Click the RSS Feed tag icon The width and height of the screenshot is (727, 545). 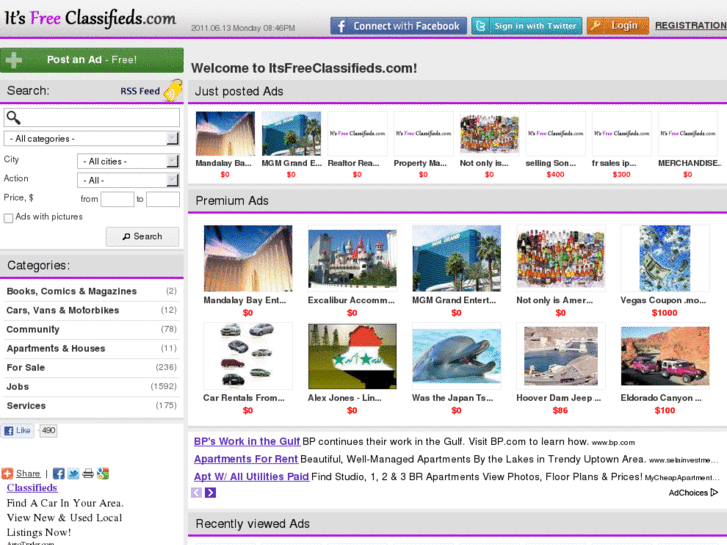pos(173,90)
